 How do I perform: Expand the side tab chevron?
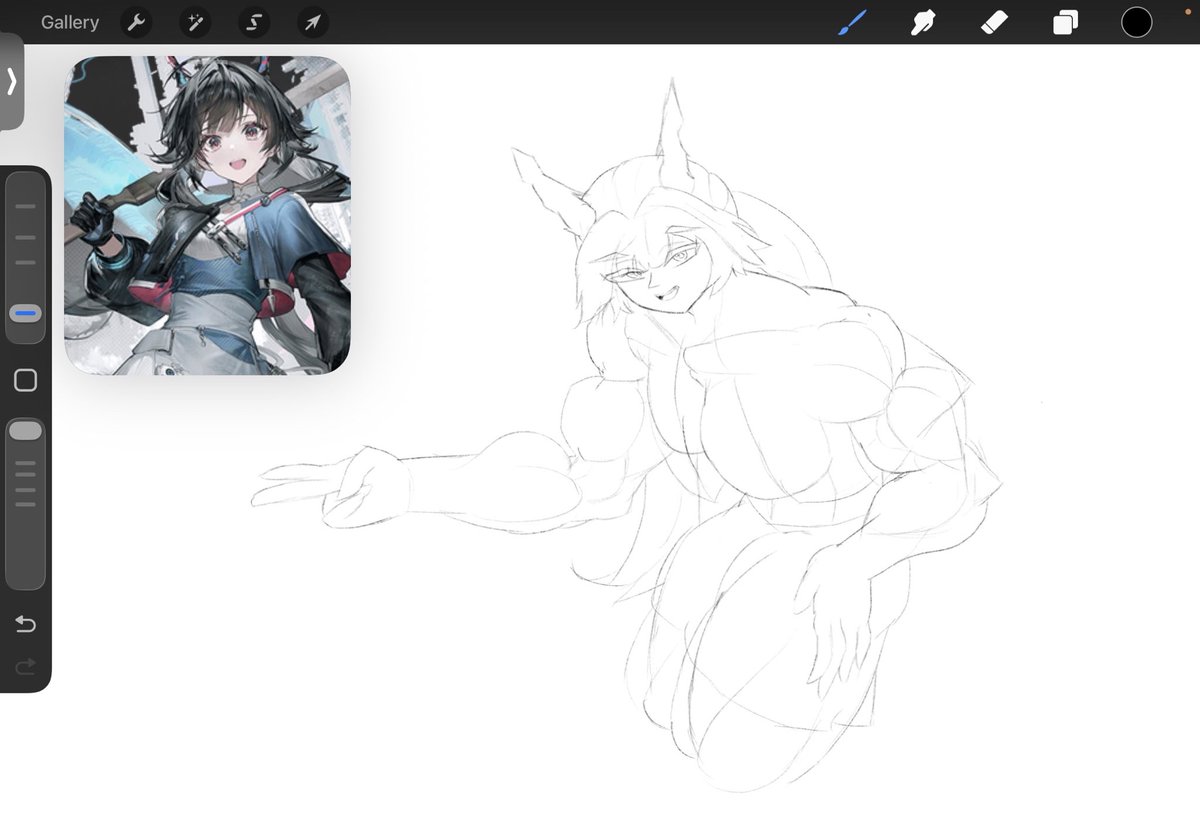tap(11, 81)
